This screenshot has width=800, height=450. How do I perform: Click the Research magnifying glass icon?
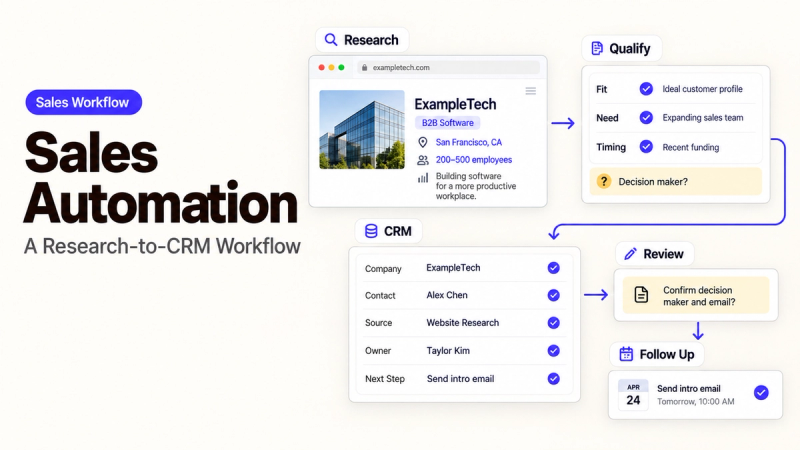331,40
